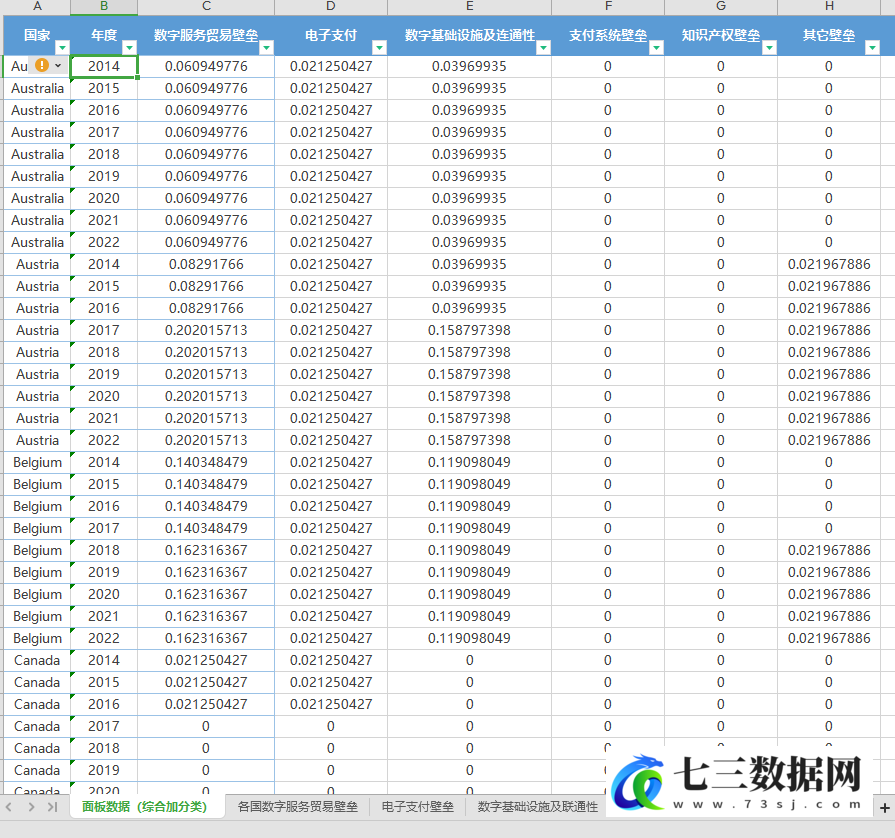Screen dimensions: 895x838
Task: Select the 其它壁垒 header cell
Action: point(829,35)
